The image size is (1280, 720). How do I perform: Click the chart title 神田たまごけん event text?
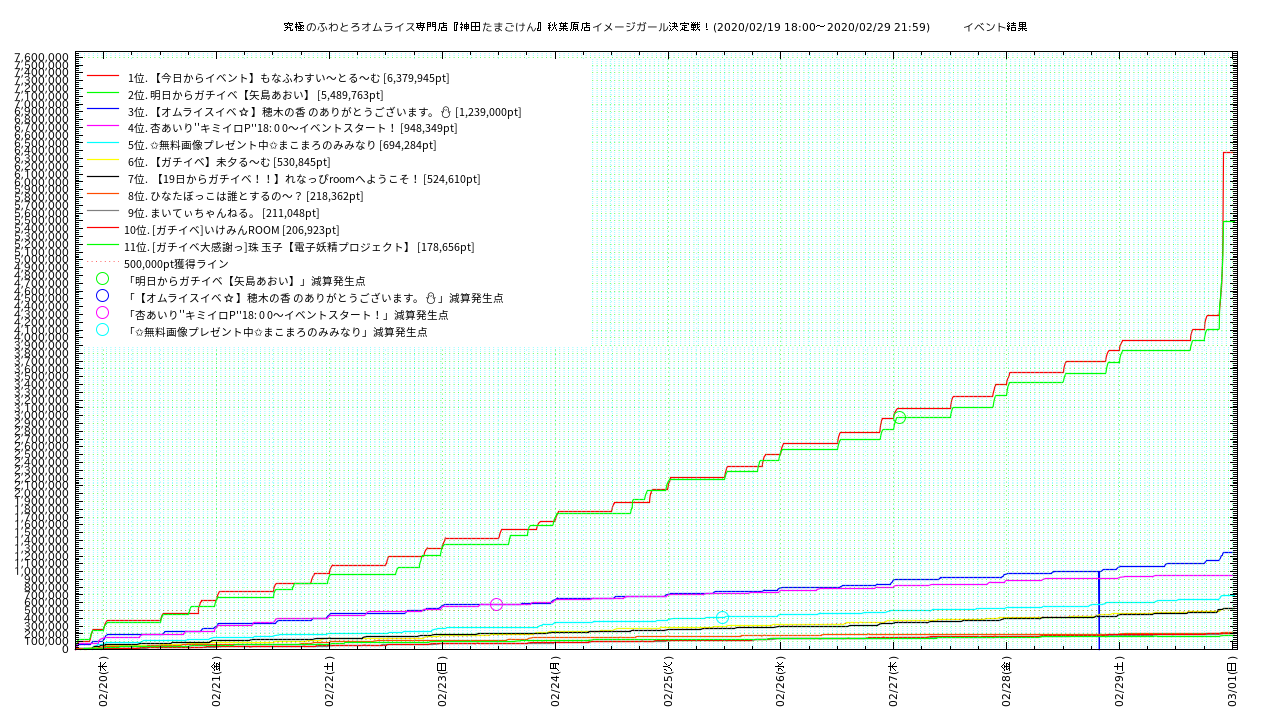pos(607,27)
